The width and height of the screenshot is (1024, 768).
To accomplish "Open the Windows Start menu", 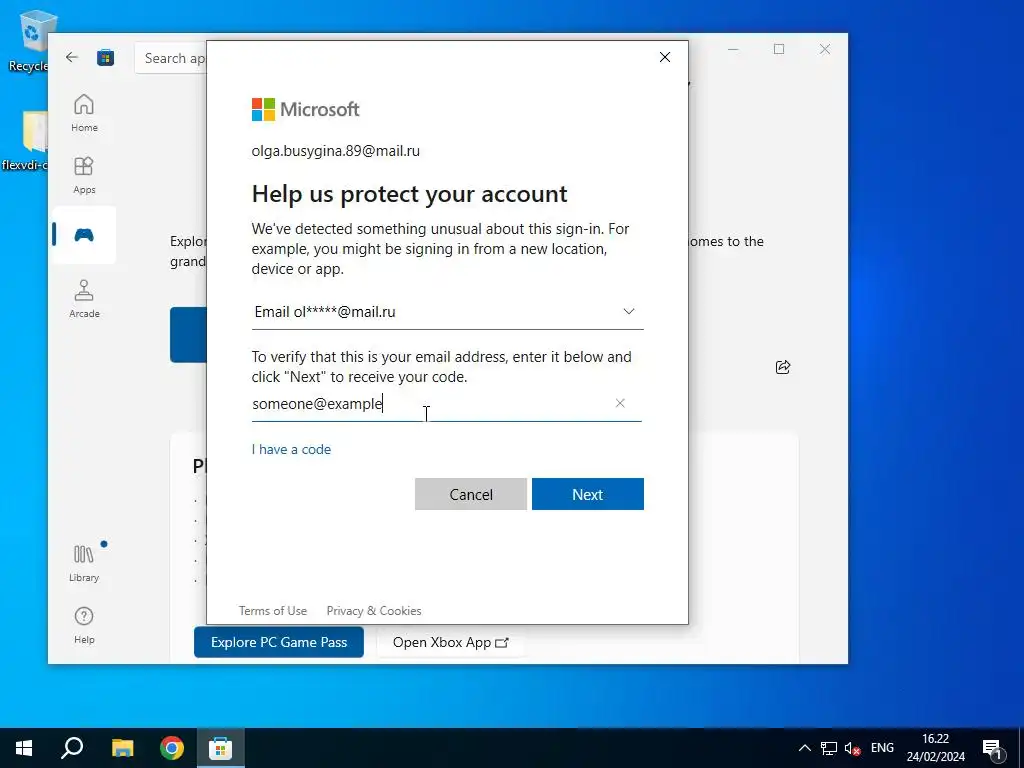I will [24, 748].
